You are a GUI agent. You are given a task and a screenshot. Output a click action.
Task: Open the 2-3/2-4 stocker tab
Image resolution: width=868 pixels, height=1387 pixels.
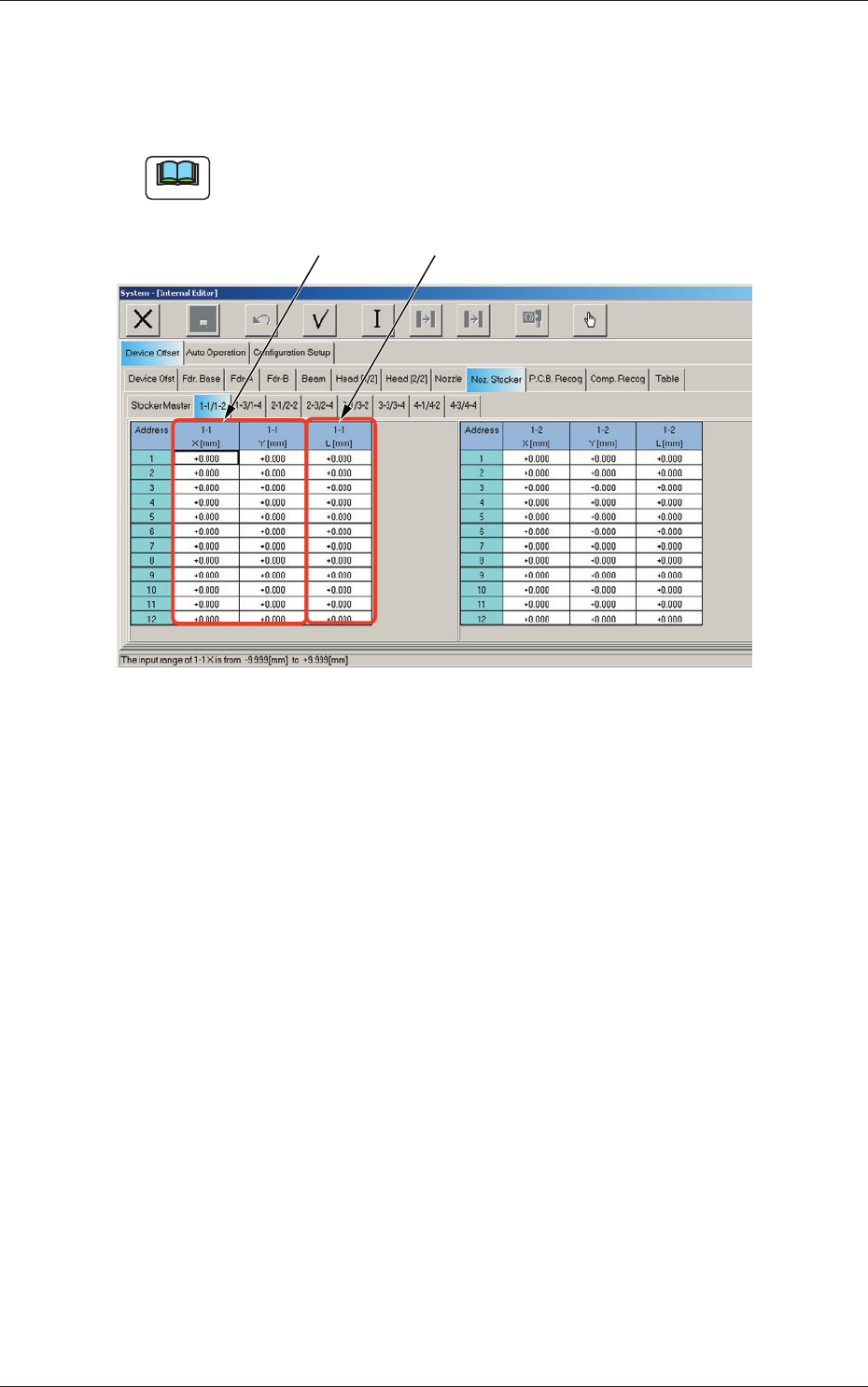pos(320,406)
